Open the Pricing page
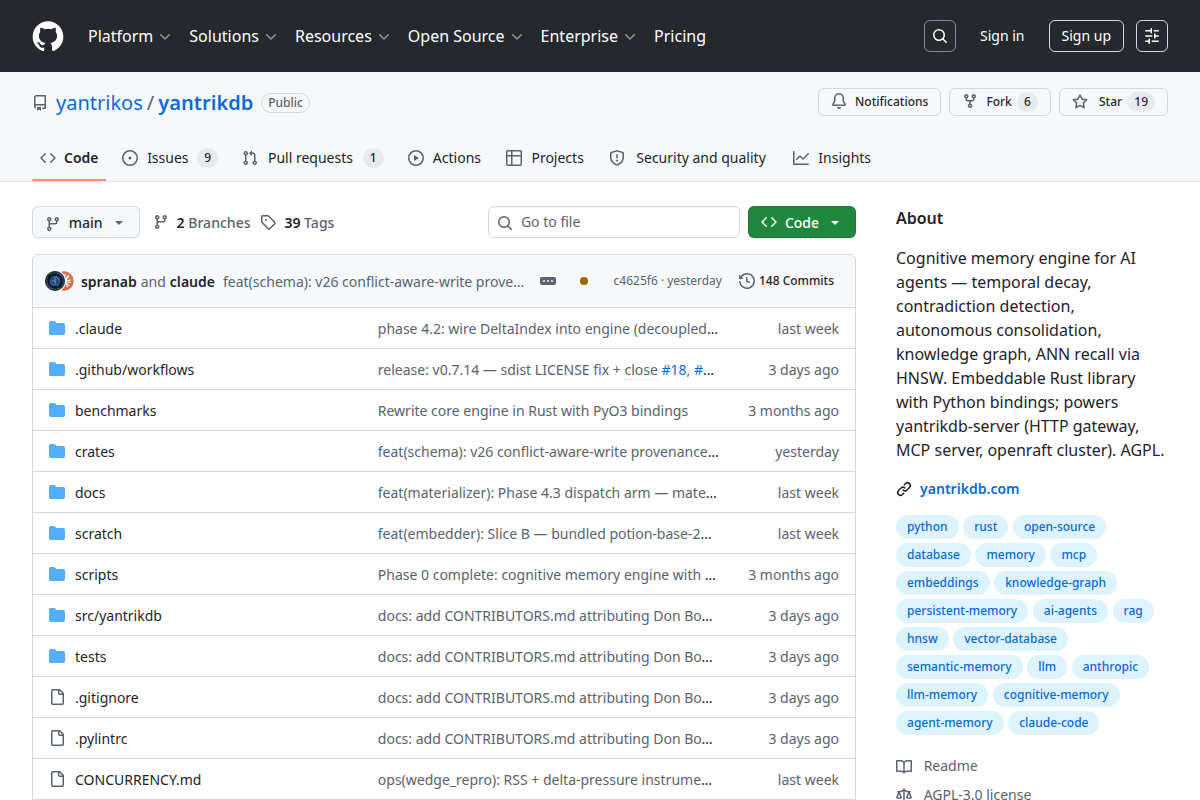The image size is (1200, 800). point(680,36)
